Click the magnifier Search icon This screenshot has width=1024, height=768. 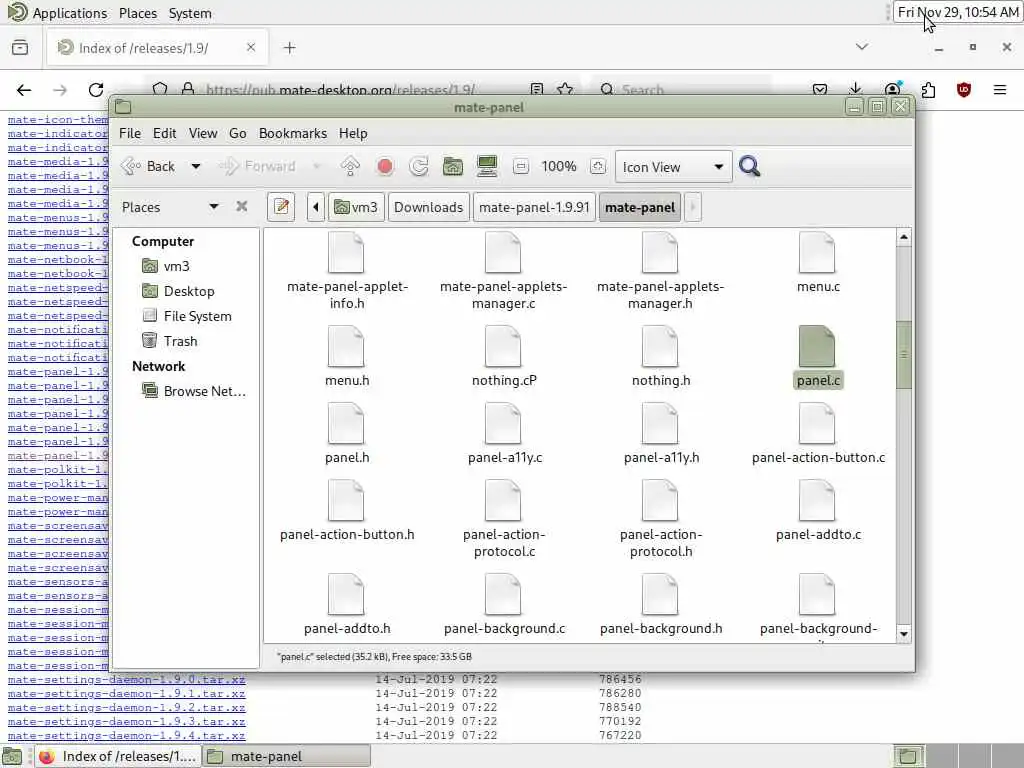[749, 167]
